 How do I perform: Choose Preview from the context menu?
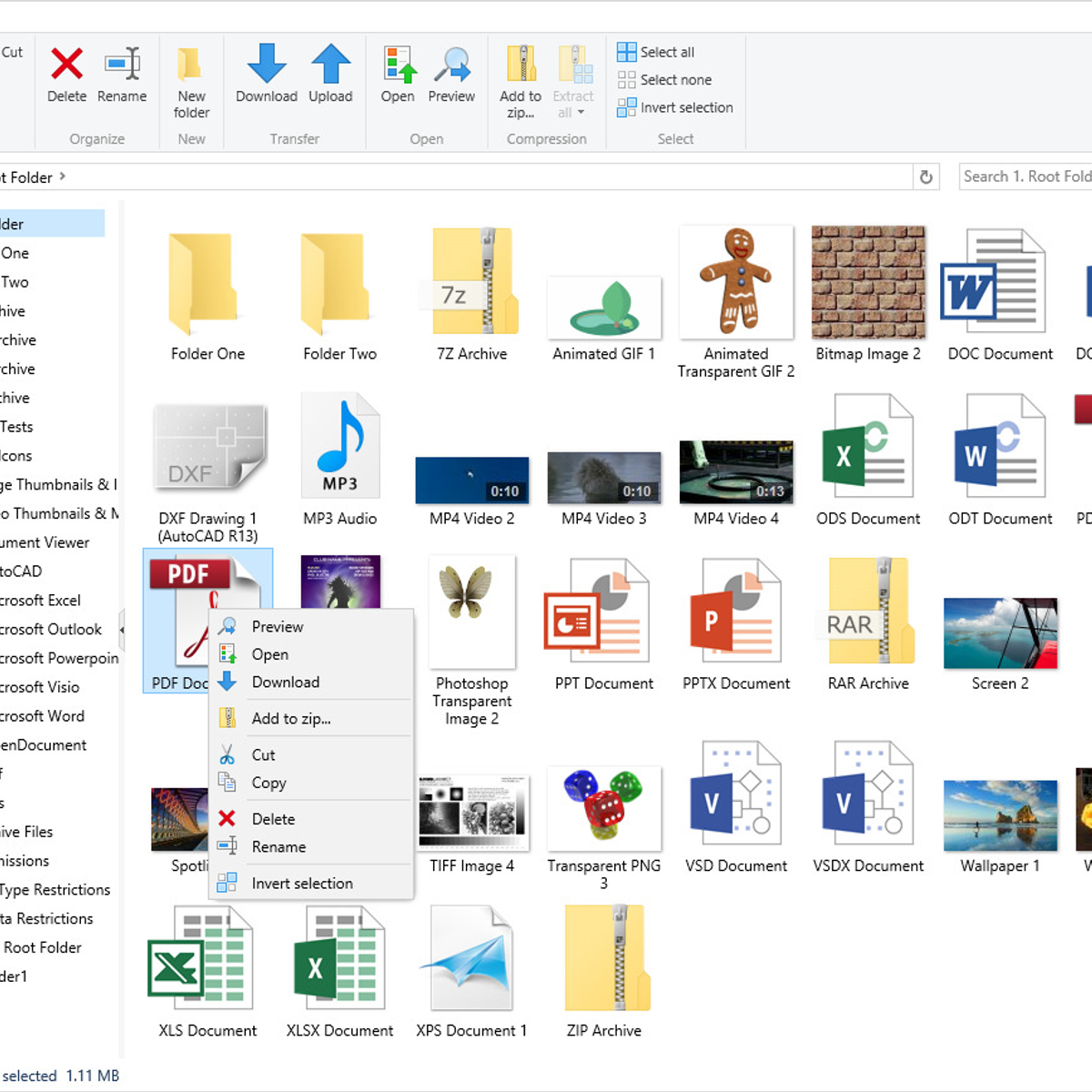pyautogui.click(x=311, y=627)
